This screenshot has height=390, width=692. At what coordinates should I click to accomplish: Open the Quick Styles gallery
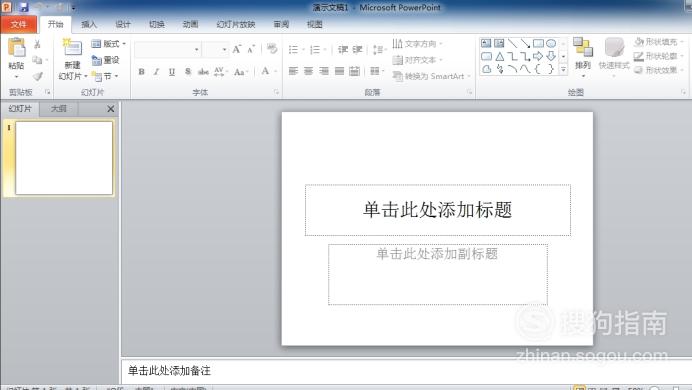[x=614, y=57]
